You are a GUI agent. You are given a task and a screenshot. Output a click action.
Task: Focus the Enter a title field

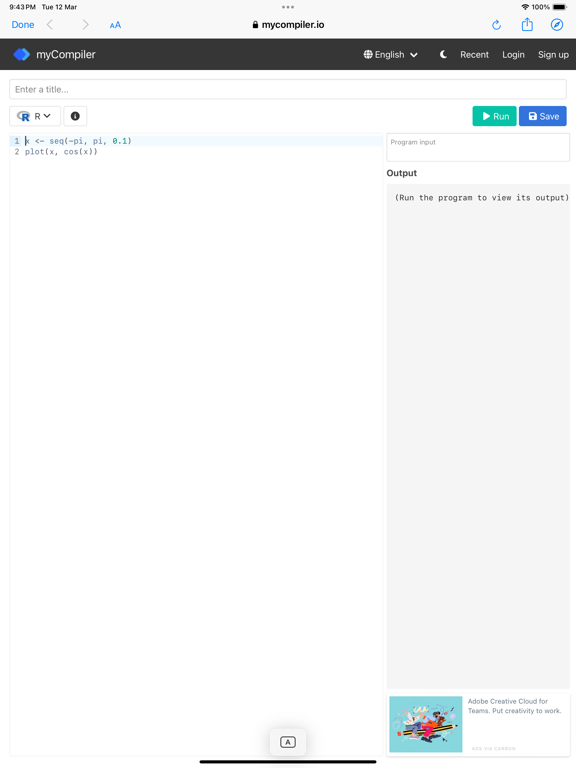288,90
